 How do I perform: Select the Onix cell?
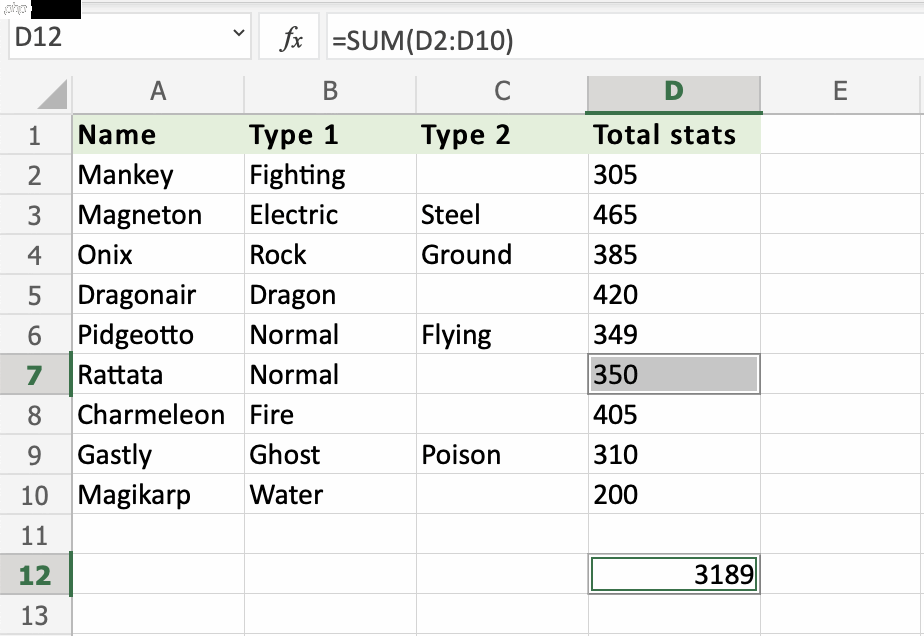tap(158, 255)
